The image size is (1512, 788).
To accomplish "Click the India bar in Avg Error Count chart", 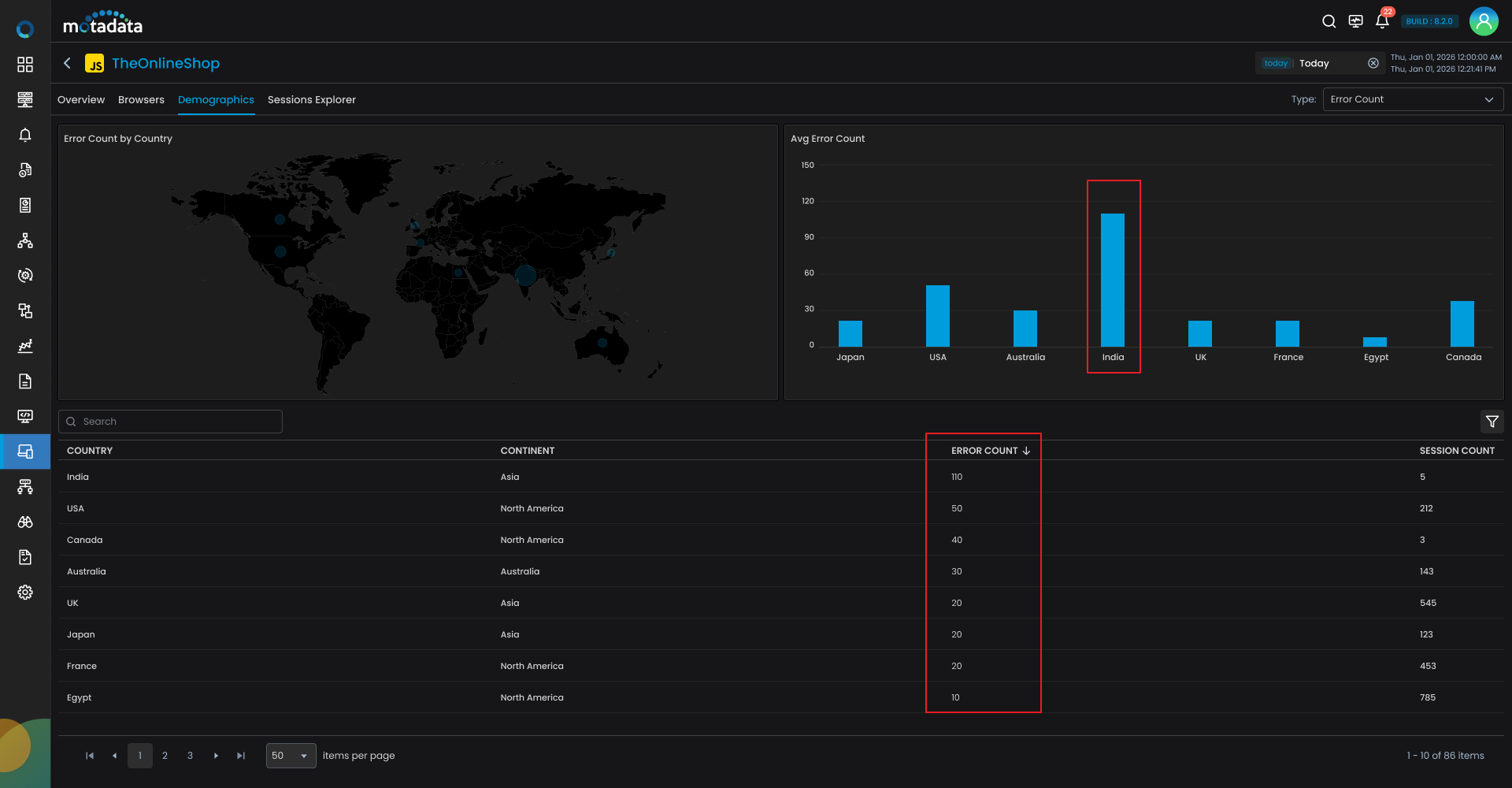I will 1112,280.
